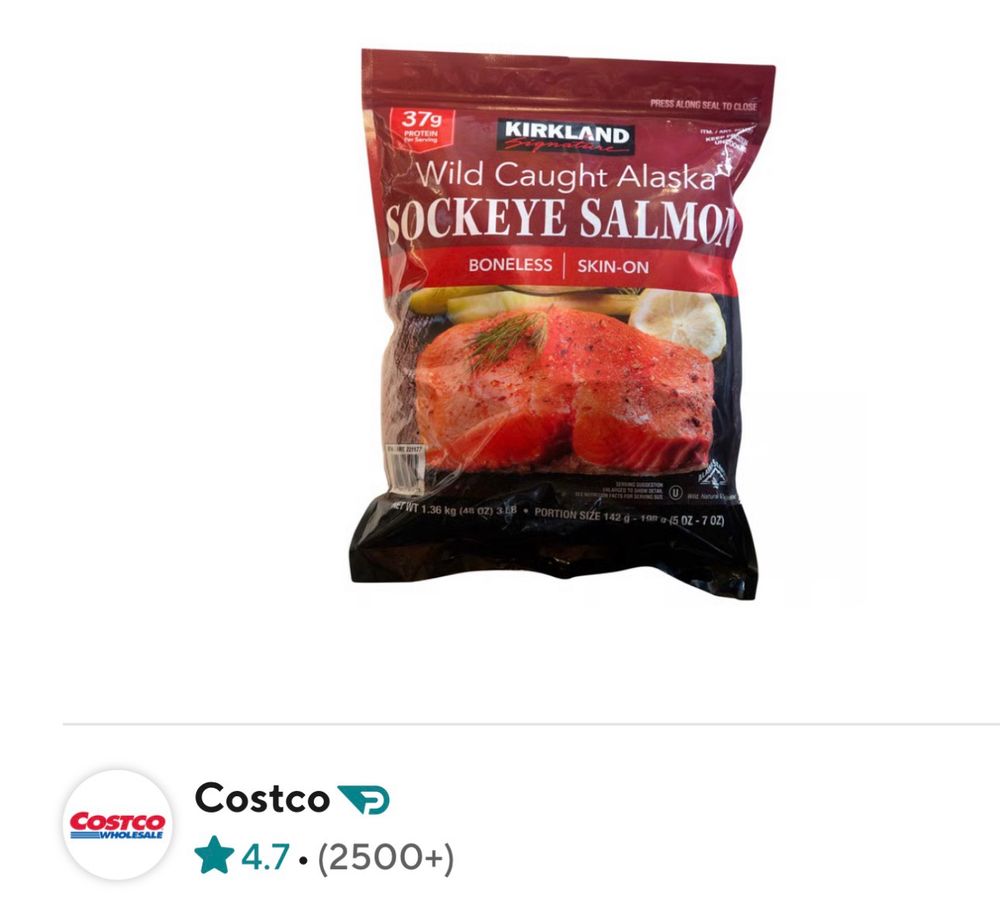Click the Sockeye Salmon title on package

559,221
